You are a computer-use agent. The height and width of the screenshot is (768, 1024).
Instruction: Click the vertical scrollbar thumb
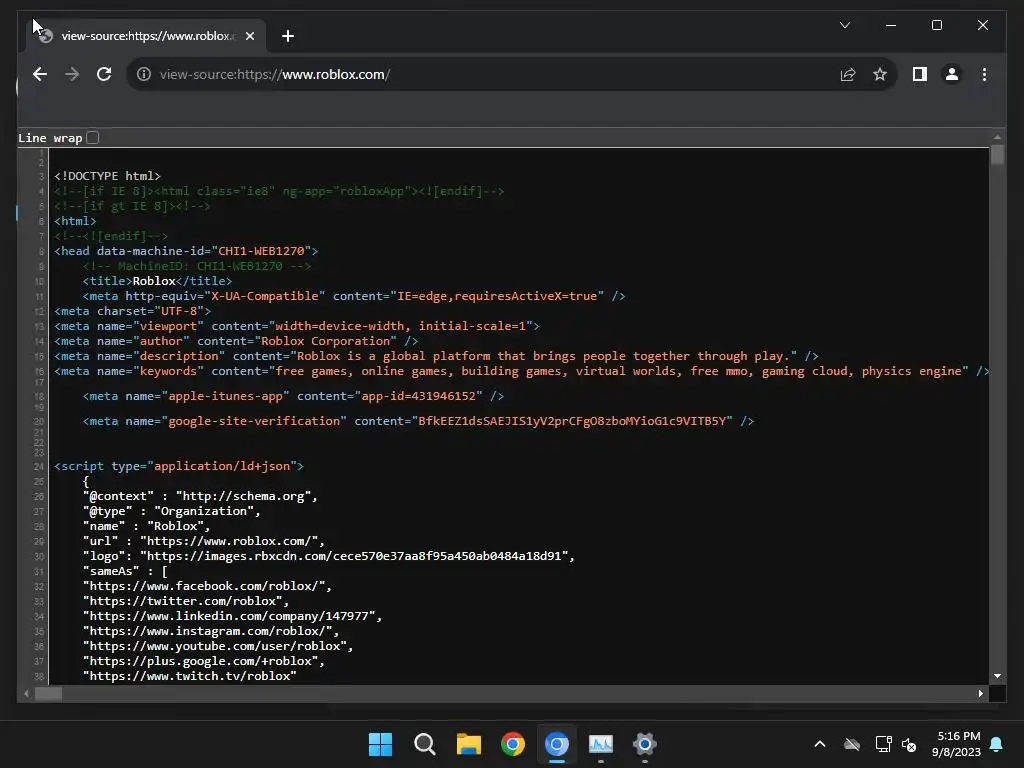997,155
